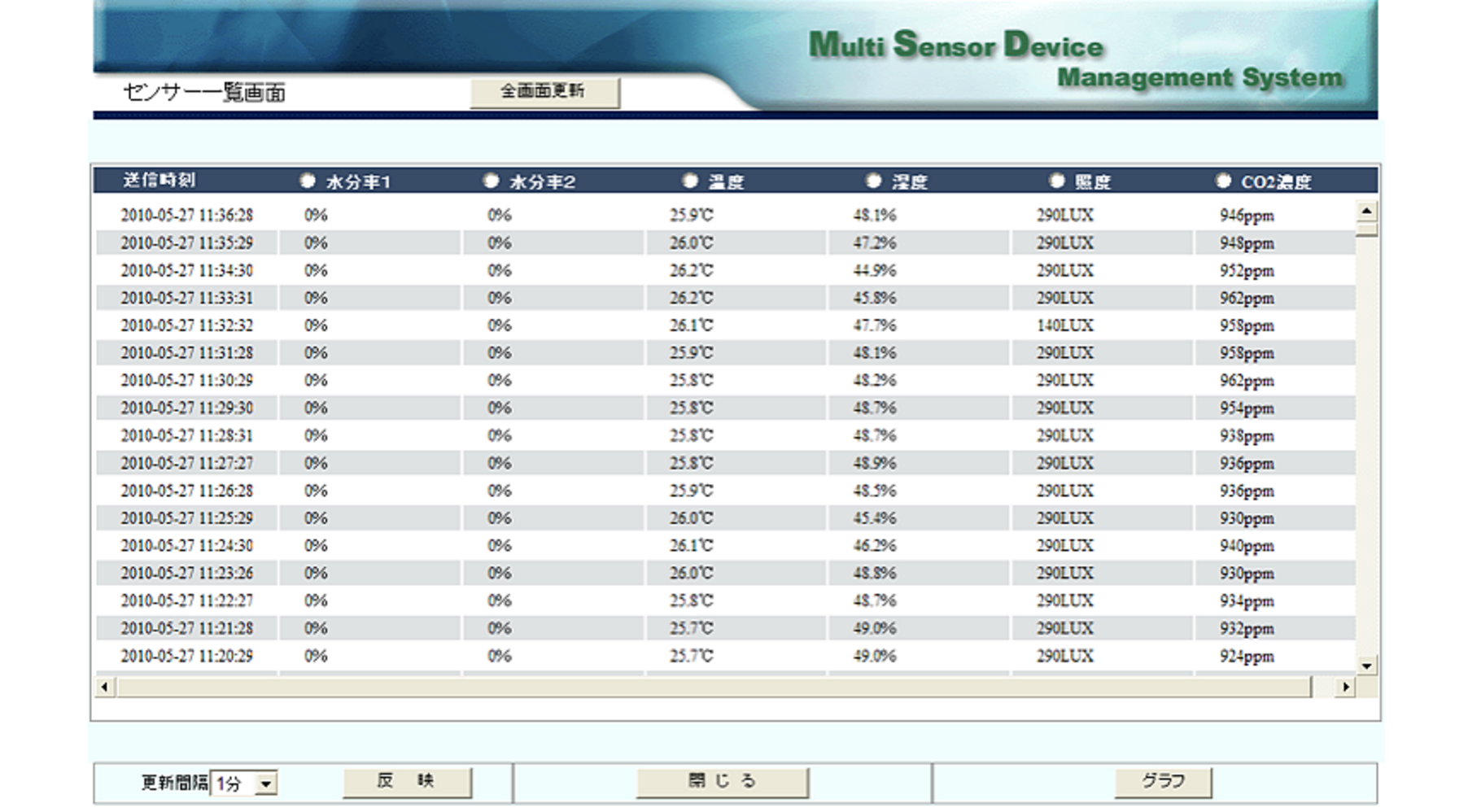The image size is (1468, 812).
Task: Click the 送信時刻 column header
Action: (159, 181)
